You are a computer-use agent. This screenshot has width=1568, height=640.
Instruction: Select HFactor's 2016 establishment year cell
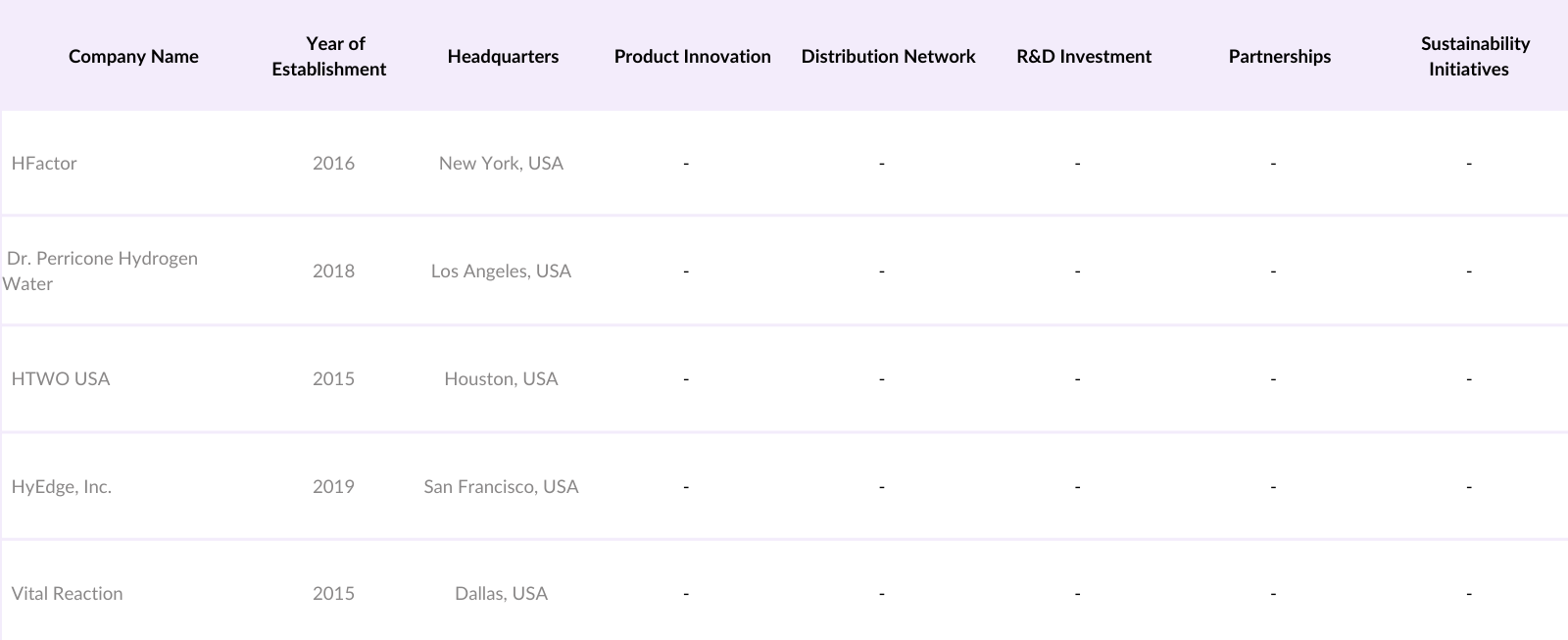(333, 163)
